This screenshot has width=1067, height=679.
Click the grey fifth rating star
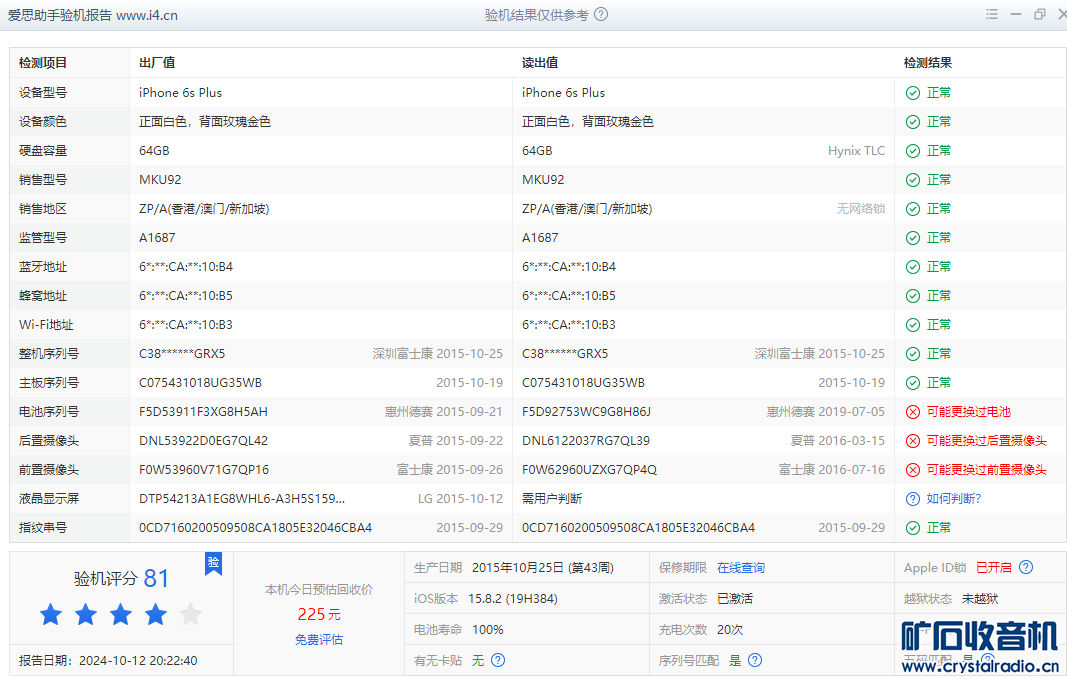(190, 615)
